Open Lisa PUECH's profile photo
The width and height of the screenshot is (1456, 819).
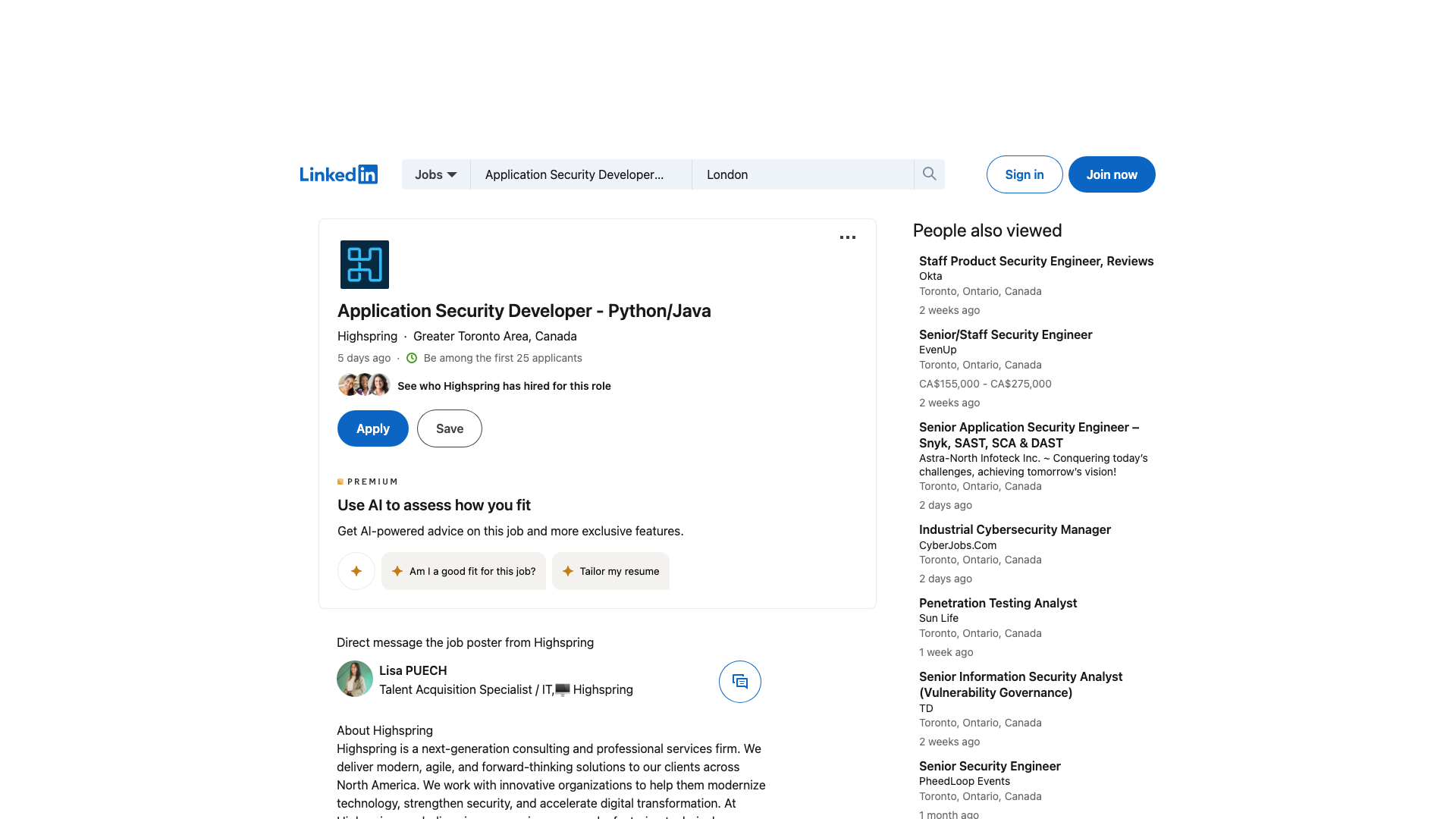pos(355,679)
